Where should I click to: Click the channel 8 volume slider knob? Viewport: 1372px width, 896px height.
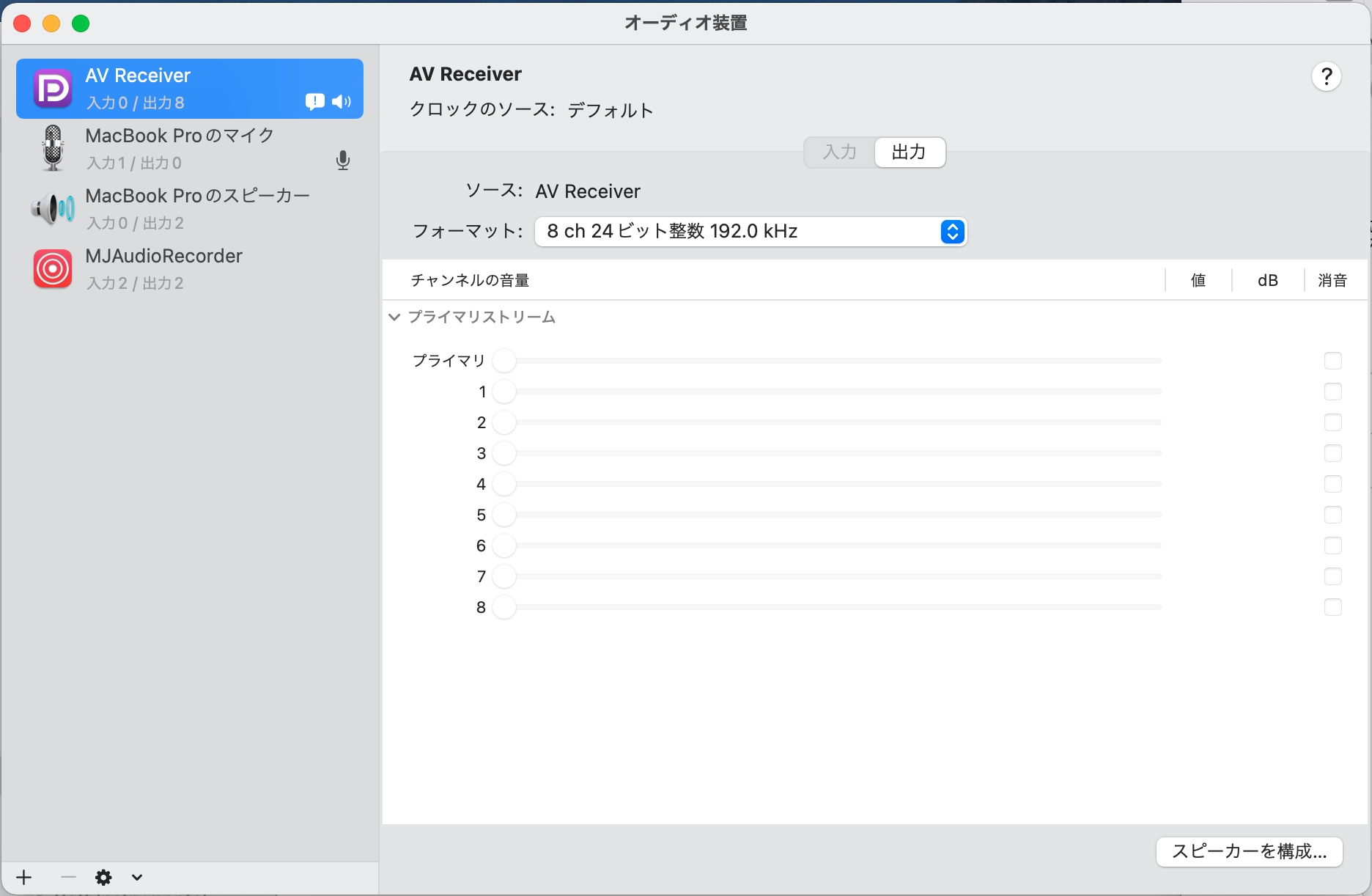tap(504, 607)
